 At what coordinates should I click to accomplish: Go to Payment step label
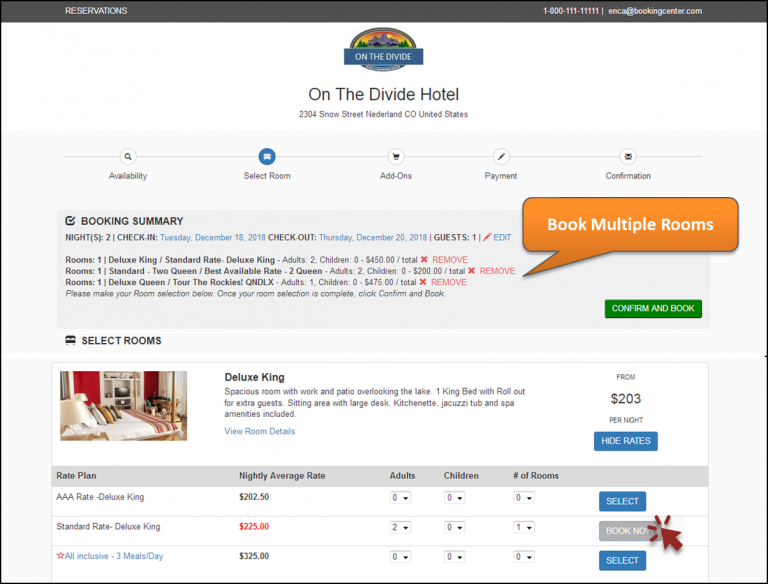501,176
